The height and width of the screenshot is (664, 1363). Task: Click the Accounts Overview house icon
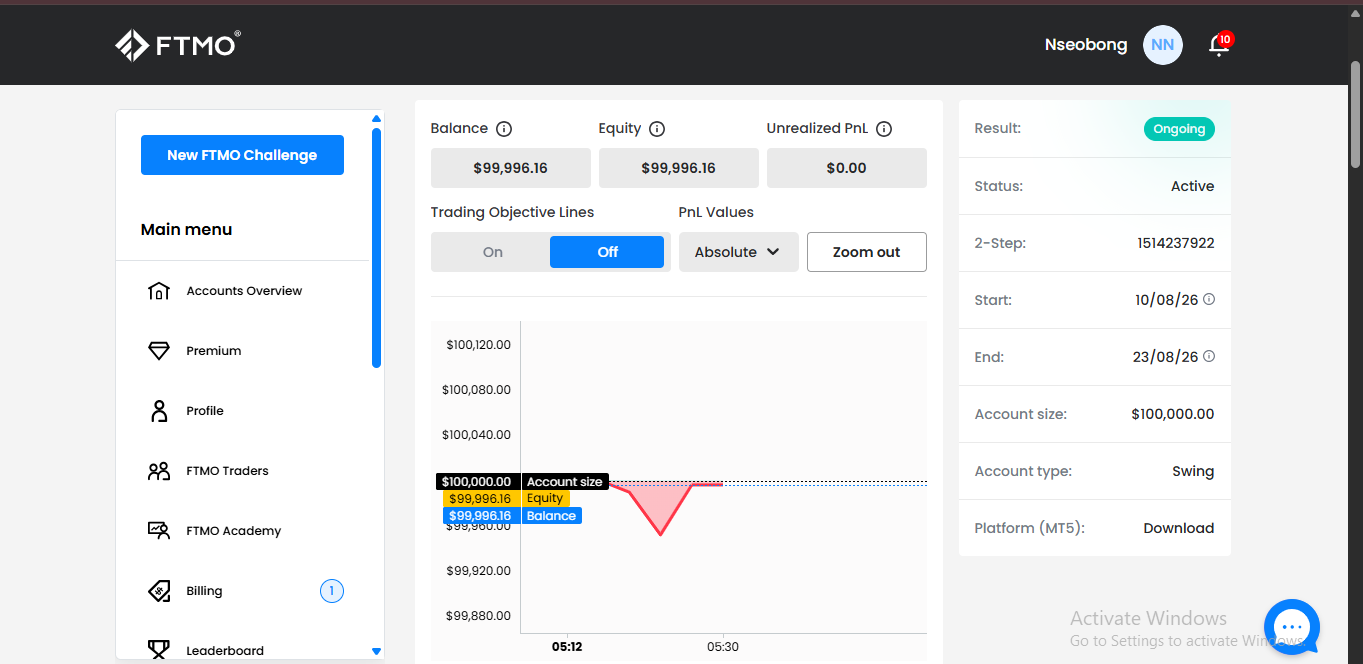click(159, 291)
